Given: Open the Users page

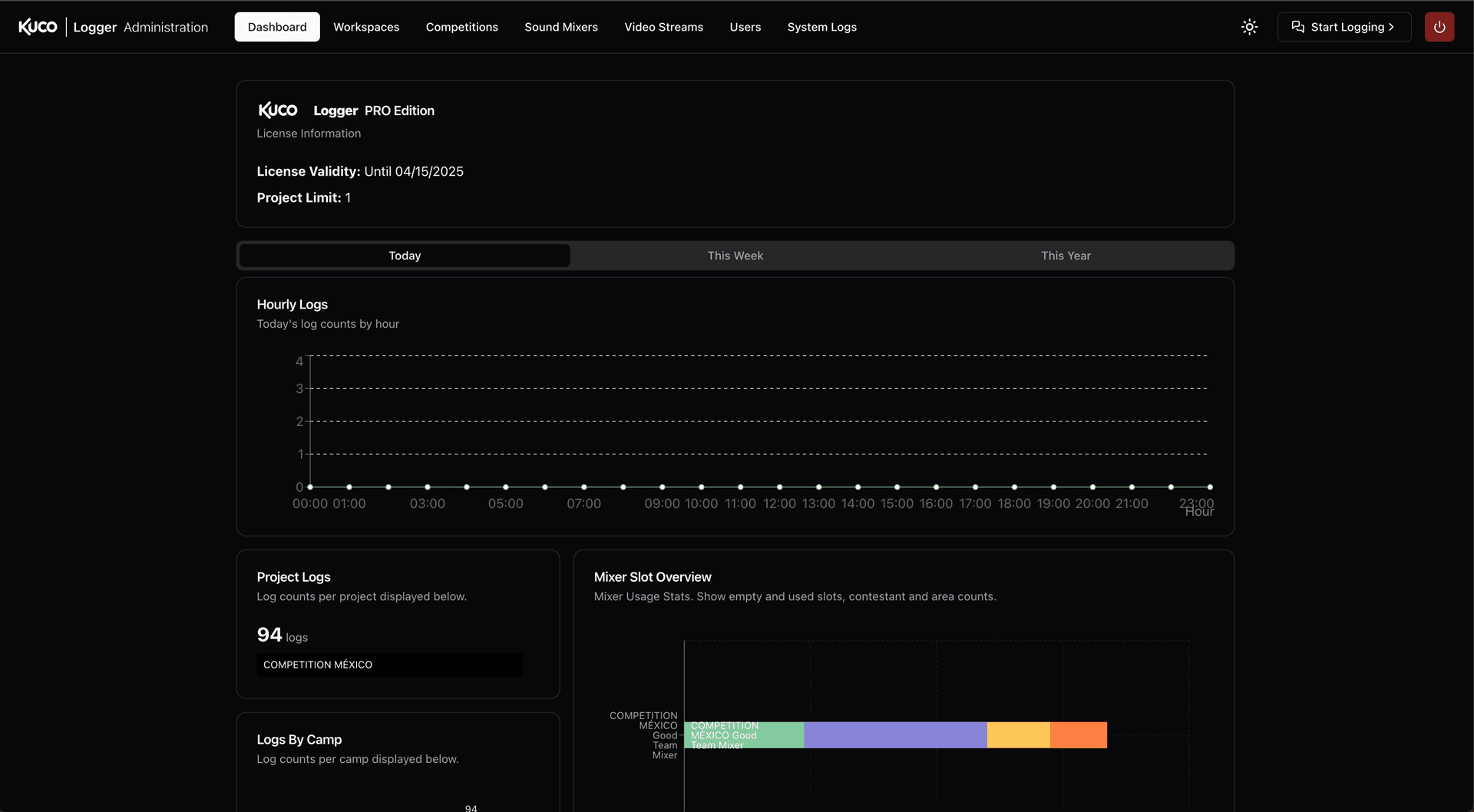Looking at the screenshot, I should [745, 27].
